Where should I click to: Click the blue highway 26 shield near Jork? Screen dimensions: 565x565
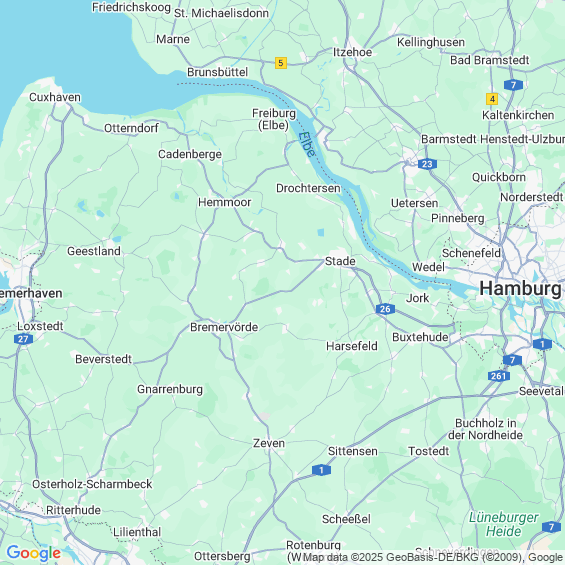(x=385, y=309)
